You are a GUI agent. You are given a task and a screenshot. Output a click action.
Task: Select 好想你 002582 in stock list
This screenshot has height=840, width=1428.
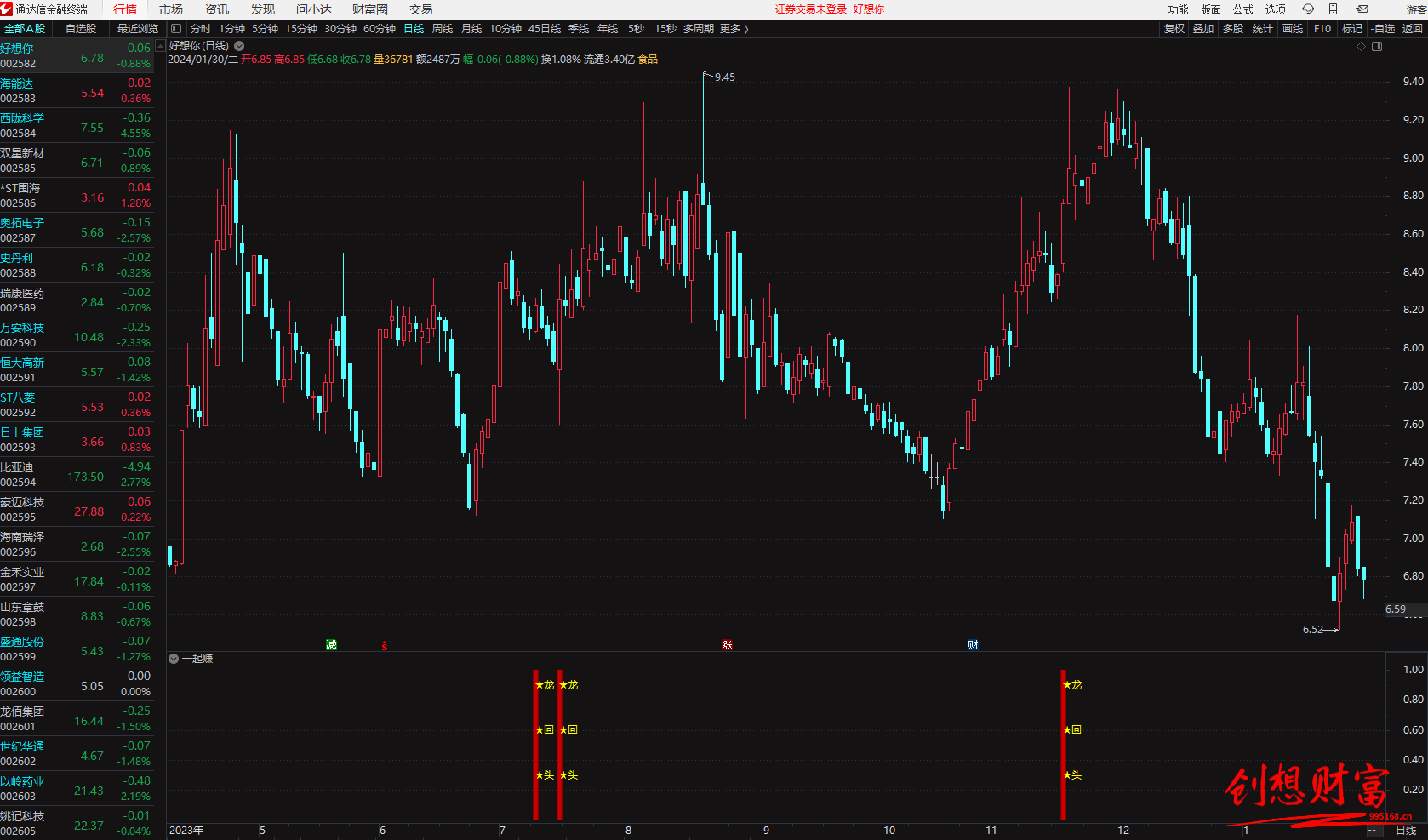(x=77, y=55)
